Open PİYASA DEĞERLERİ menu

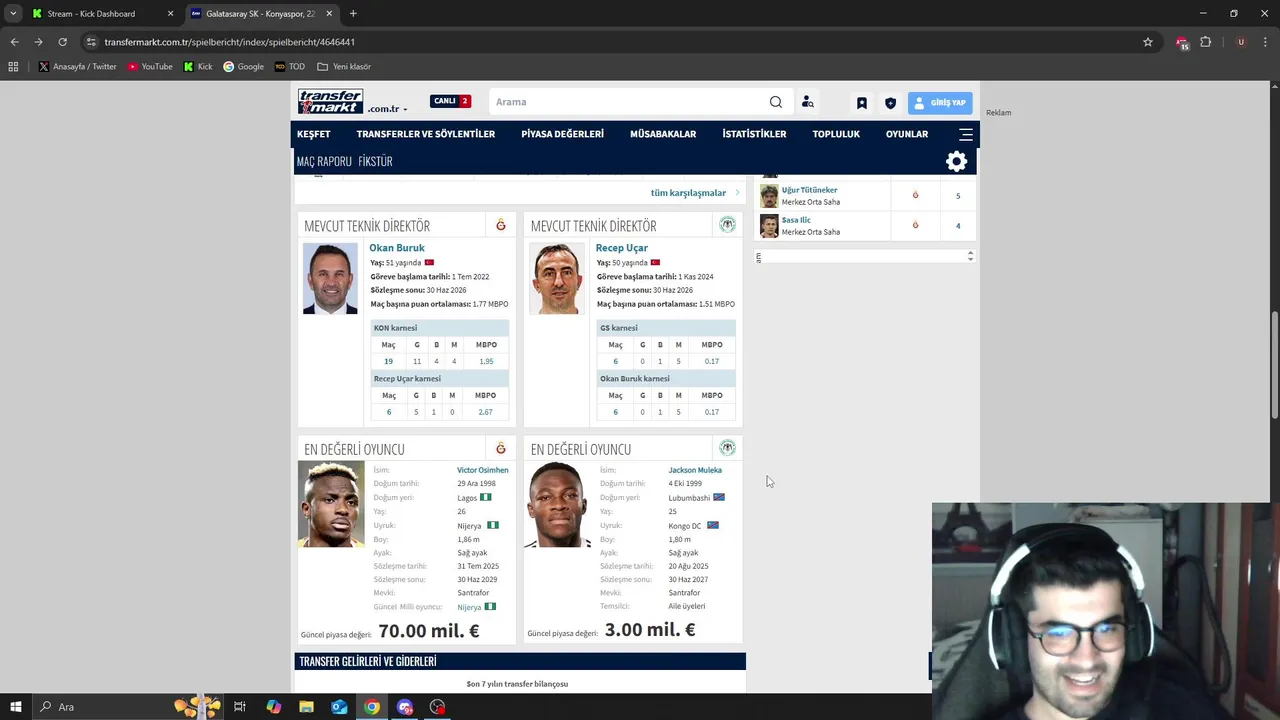(562, 134)
